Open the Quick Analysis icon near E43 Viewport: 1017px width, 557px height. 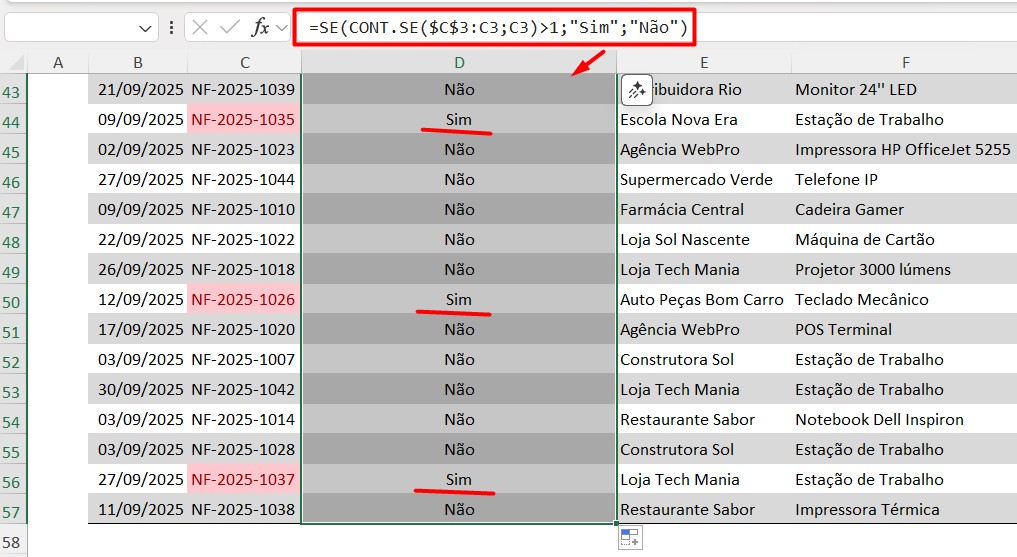pyautogui.click(x=636, y=90)
